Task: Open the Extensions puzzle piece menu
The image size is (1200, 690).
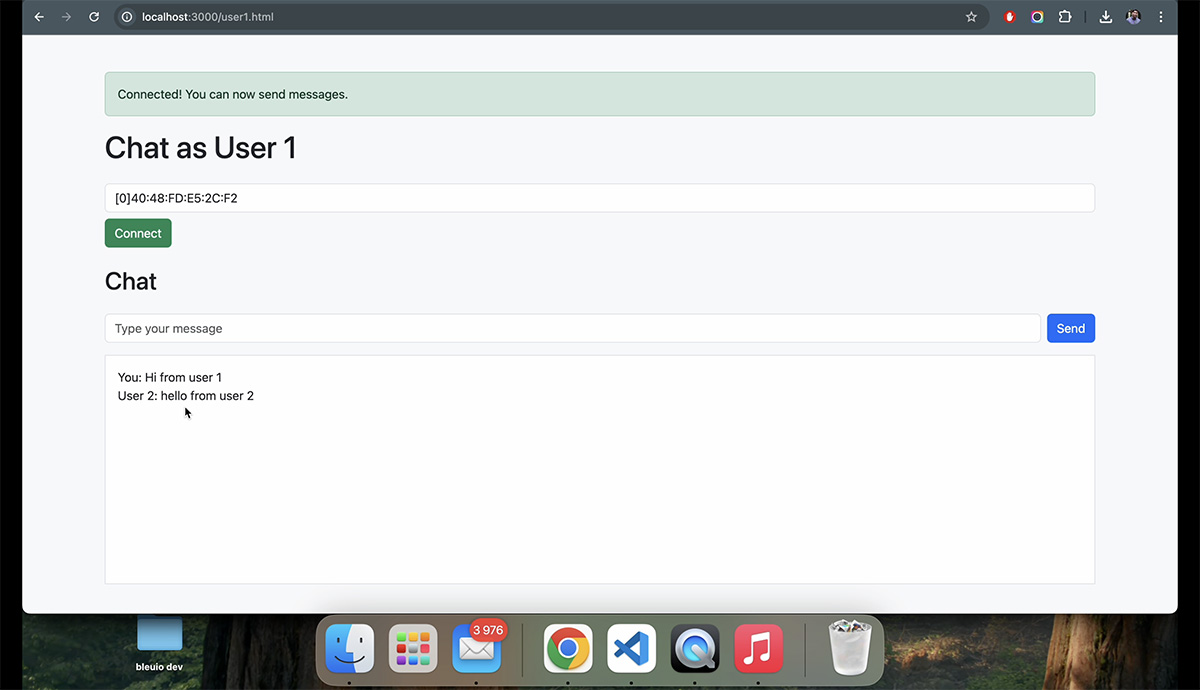Action: [1065, 17]
